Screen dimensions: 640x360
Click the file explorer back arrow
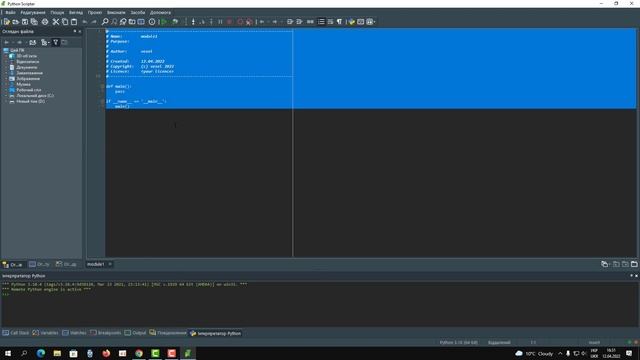point(7,42)
